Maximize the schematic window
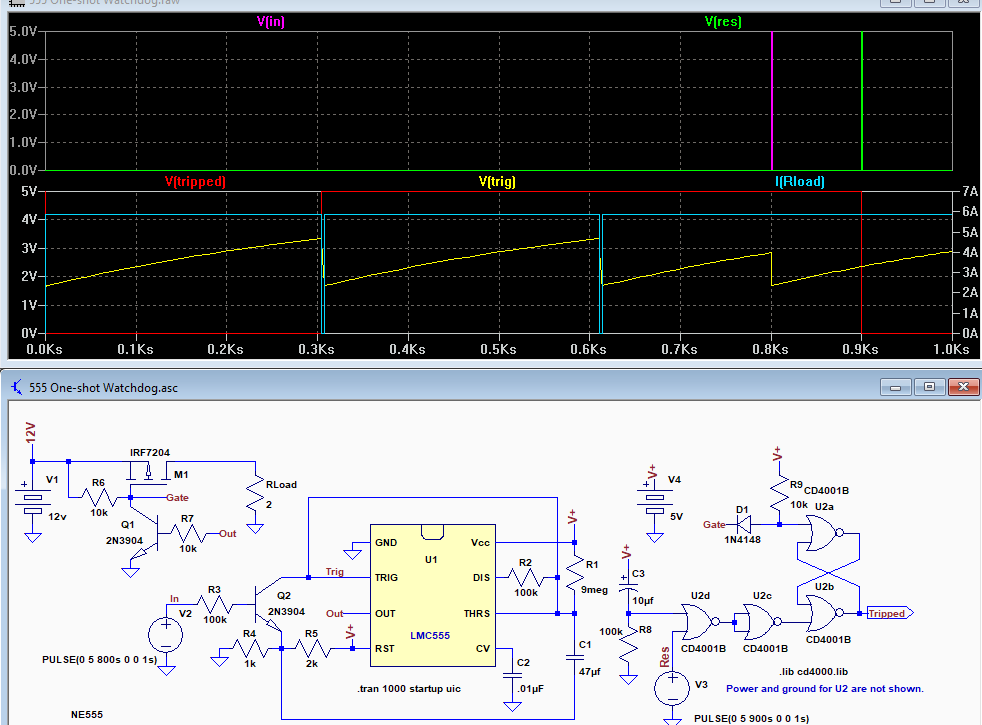 click(929, 387)
